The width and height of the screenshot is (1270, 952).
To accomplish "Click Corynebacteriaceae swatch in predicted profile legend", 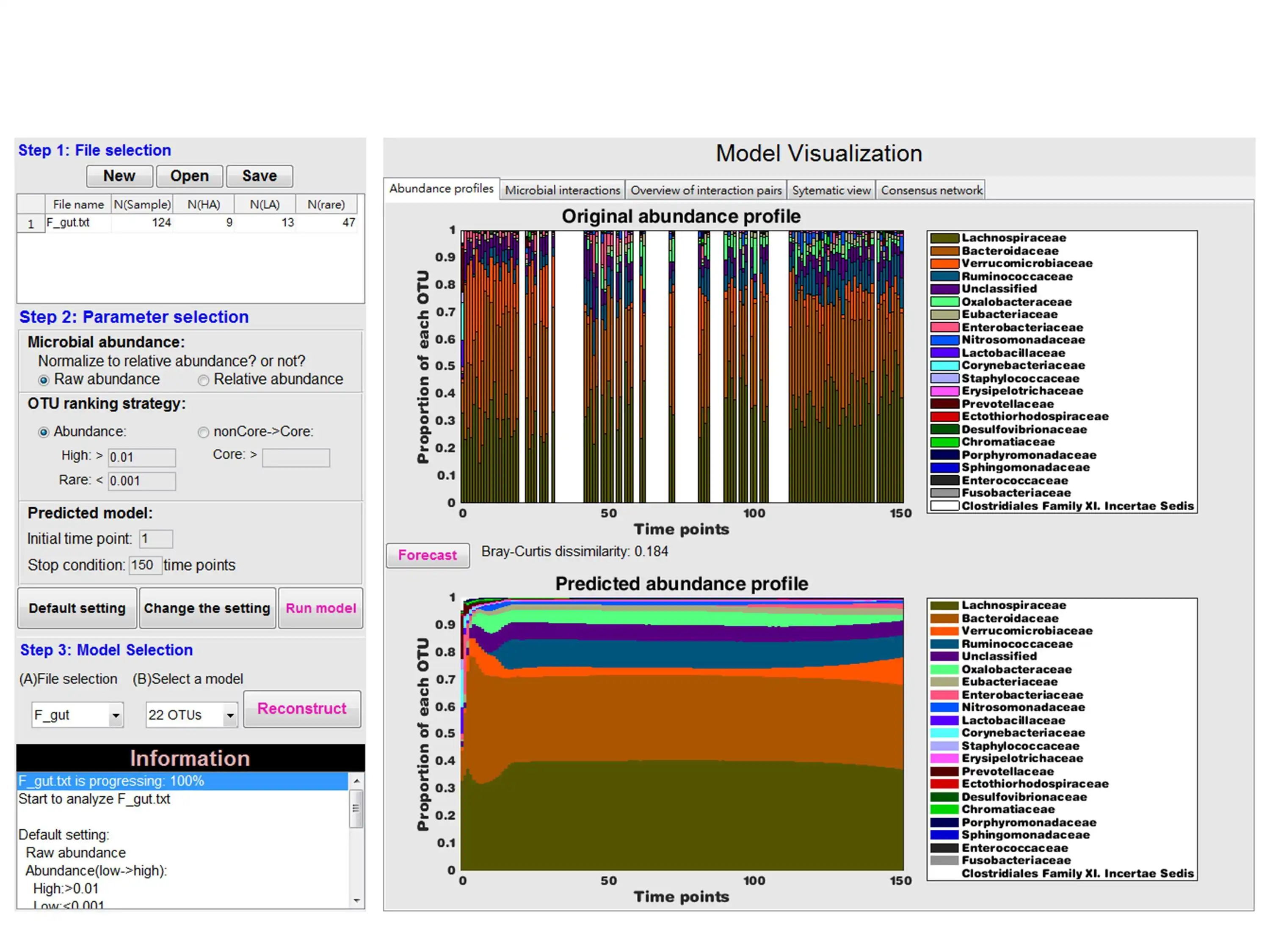I will [x=944, y=733].
